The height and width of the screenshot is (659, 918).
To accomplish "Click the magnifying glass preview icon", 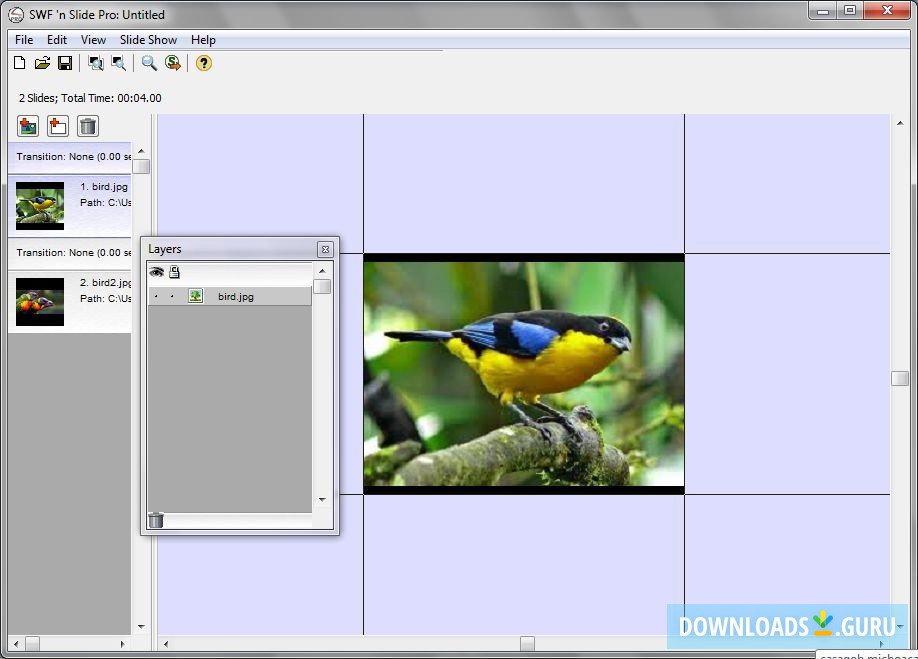I will 149,63.
